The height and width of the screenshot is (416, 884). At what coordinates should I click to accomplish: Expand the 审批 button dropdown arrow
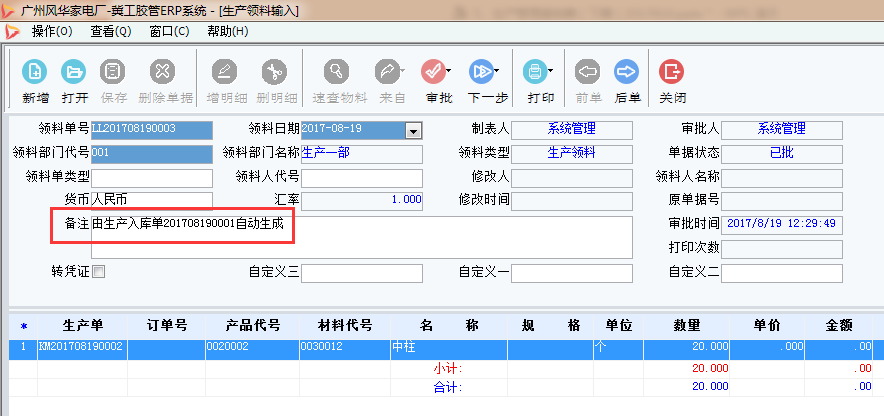449,72
